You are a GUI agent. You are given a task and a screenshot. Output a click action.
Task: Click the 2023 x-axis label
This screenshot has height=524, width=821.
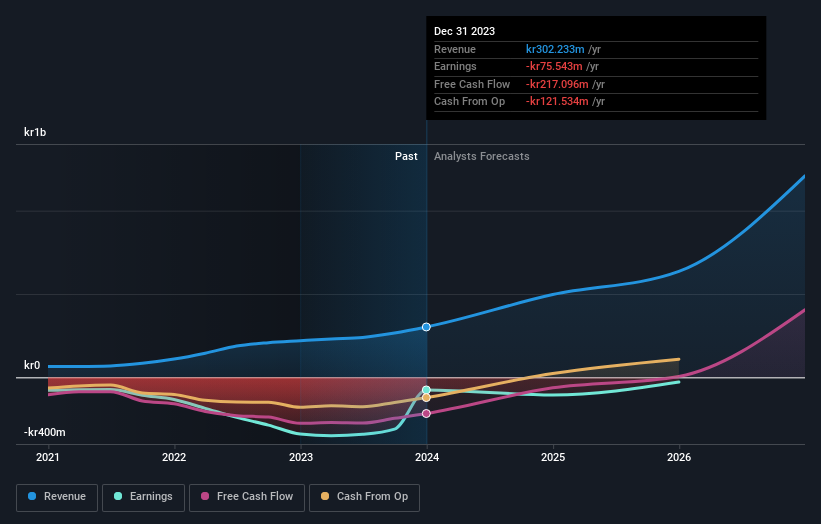click(301, 457)
